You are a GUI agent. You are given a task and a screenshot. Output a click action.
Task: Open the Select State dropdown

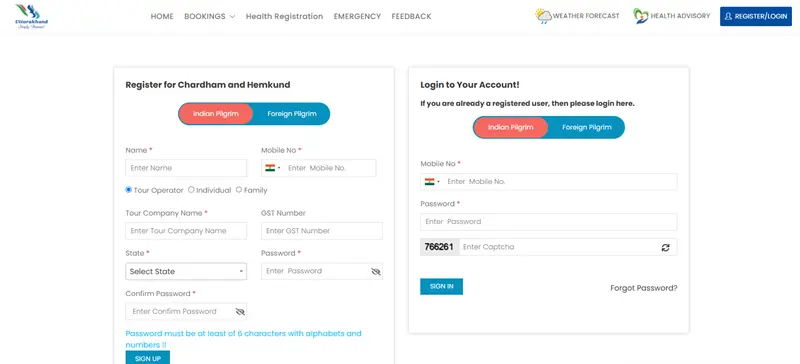tap(186, 272)
